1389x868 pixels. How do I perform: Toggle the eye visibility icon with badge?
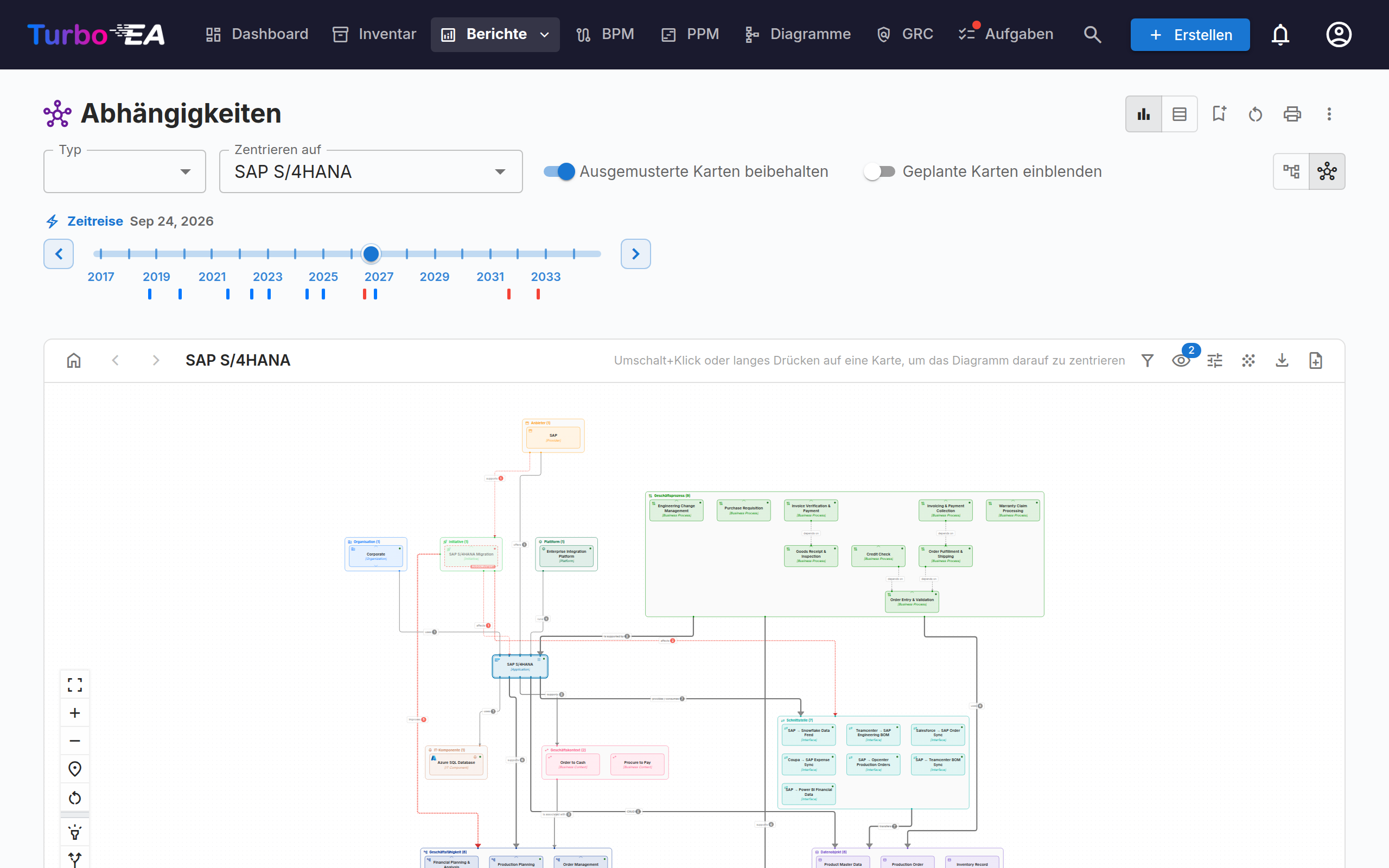point(1181,361)
